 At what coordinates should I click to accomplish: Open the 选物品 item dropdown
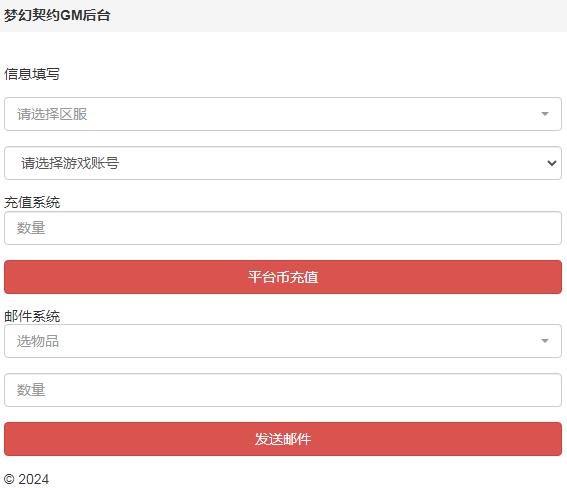pyautogui.click(x=283, y=341)
